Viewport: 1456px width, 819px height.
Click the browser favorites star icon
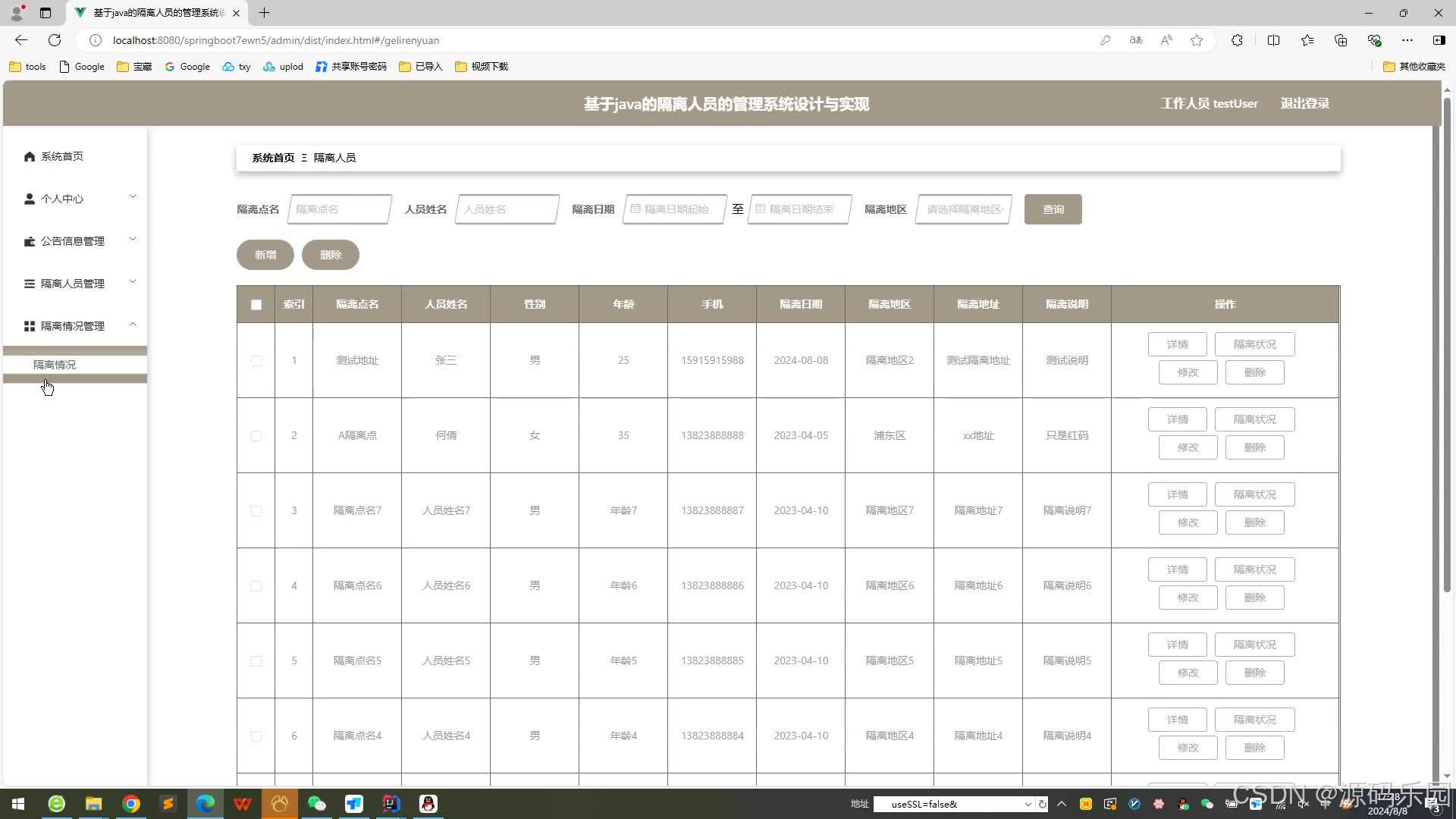[x=1197, y=40]
